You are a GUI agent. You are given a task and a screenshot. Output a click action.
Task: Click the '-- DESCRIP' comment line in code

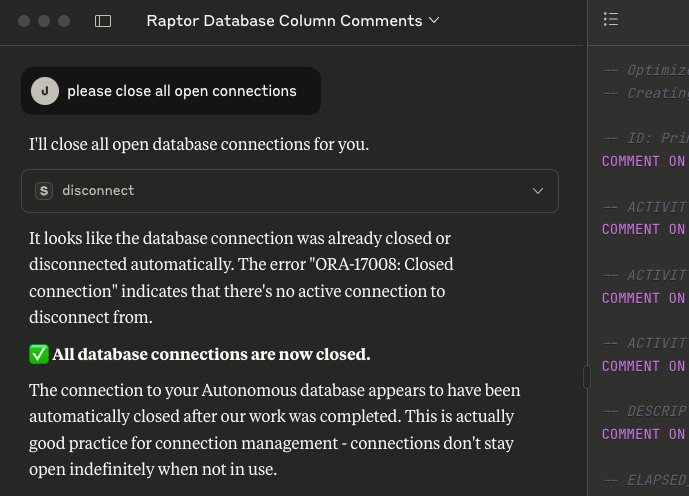[x=645, y=411]
